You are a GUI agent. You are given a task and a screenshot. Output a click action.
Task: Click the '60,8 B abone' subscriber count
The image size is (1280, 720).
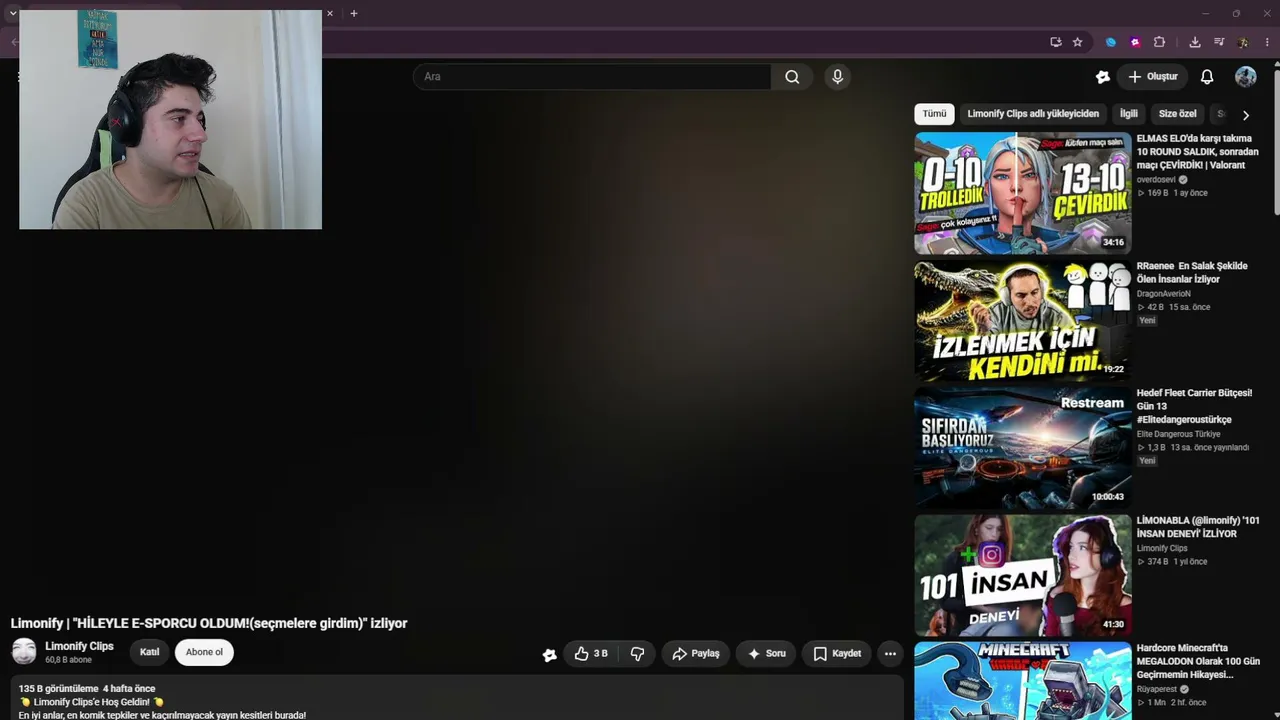coord(68,660)
